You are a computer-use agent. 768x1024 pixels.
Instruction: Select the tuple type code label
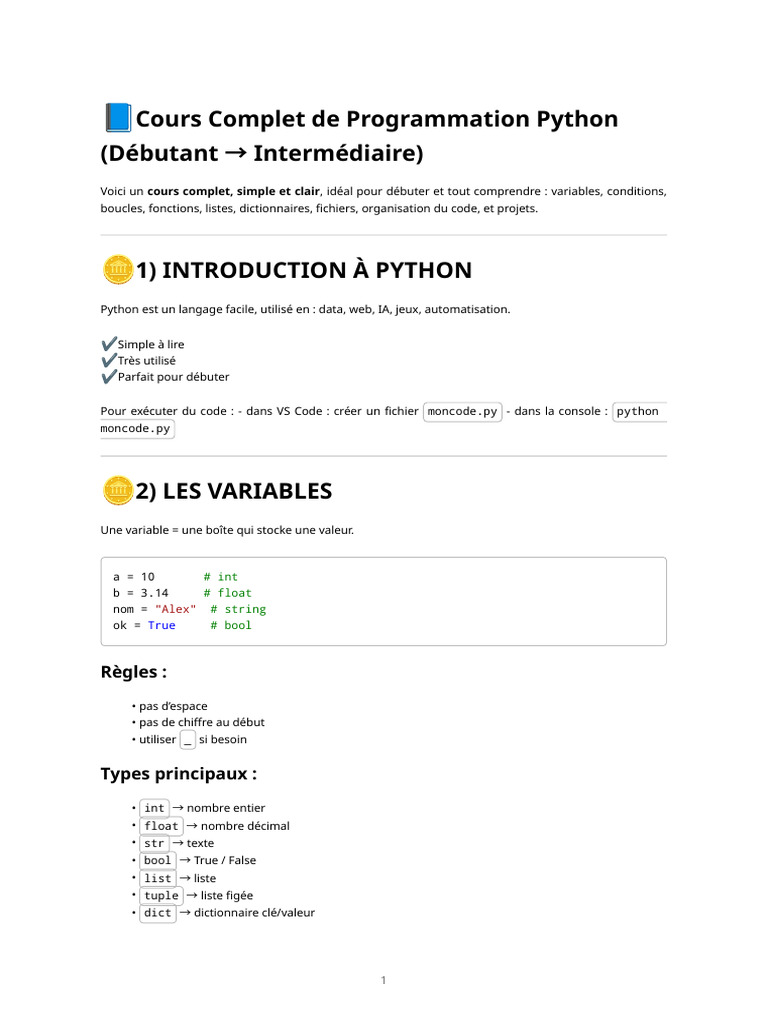pos(161,895)
